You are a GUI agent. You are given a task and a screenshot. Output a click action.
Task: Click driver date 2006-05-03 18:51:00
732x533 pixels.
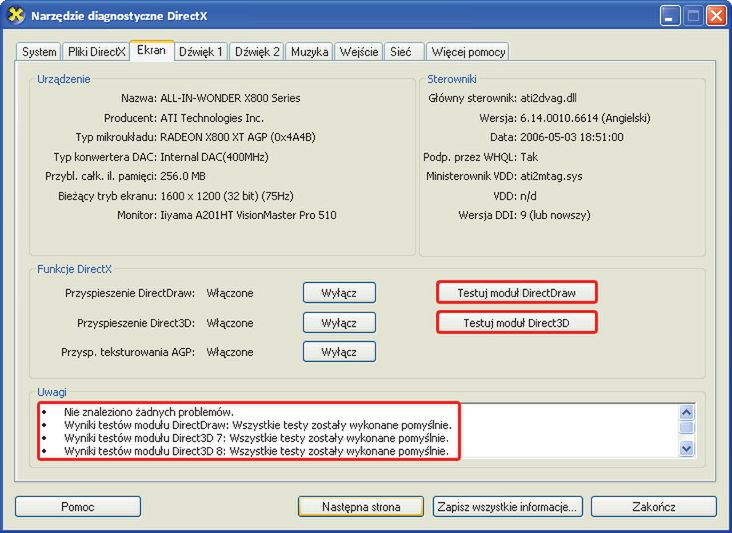point(572,137)
